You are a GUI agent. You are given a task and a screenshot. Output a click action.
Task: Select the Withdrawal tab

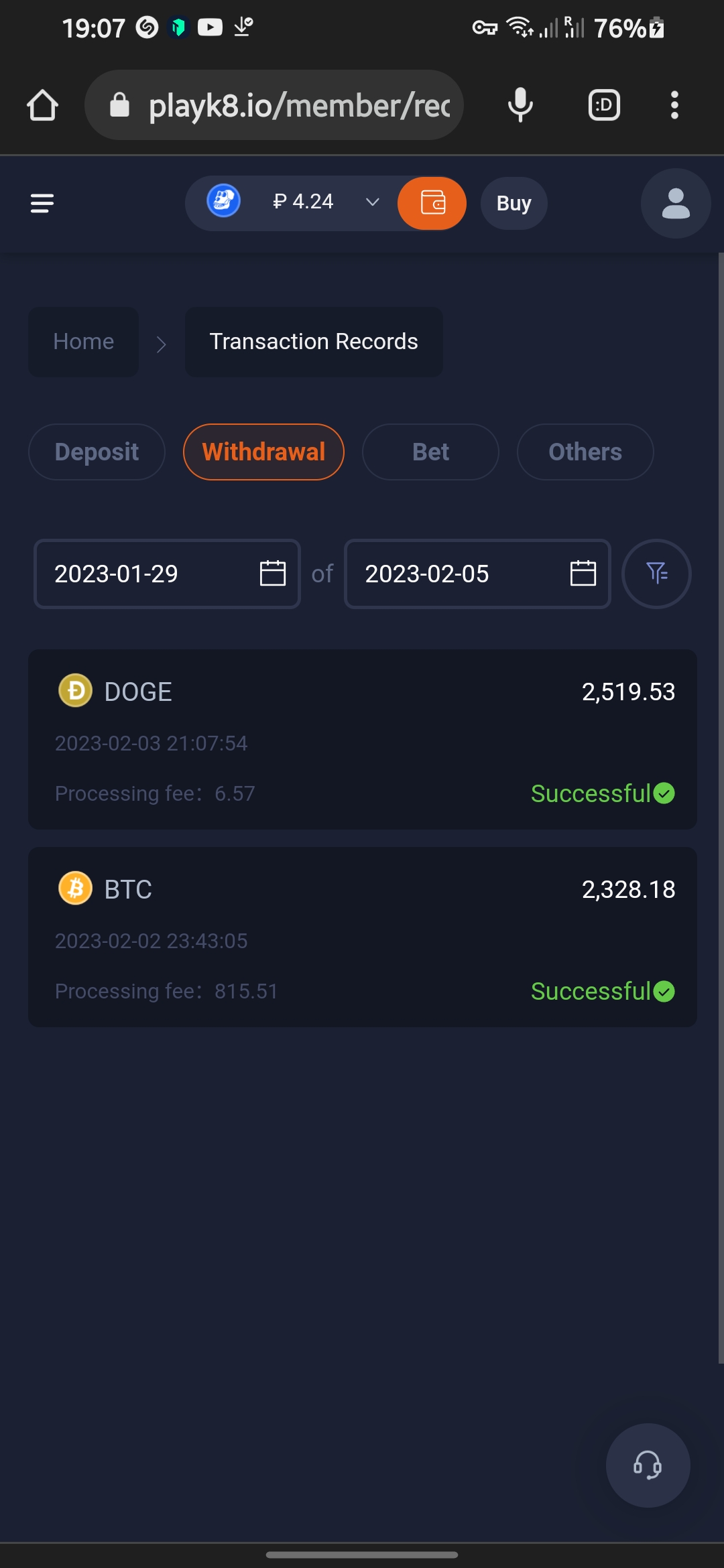click(x=263, y=452)
